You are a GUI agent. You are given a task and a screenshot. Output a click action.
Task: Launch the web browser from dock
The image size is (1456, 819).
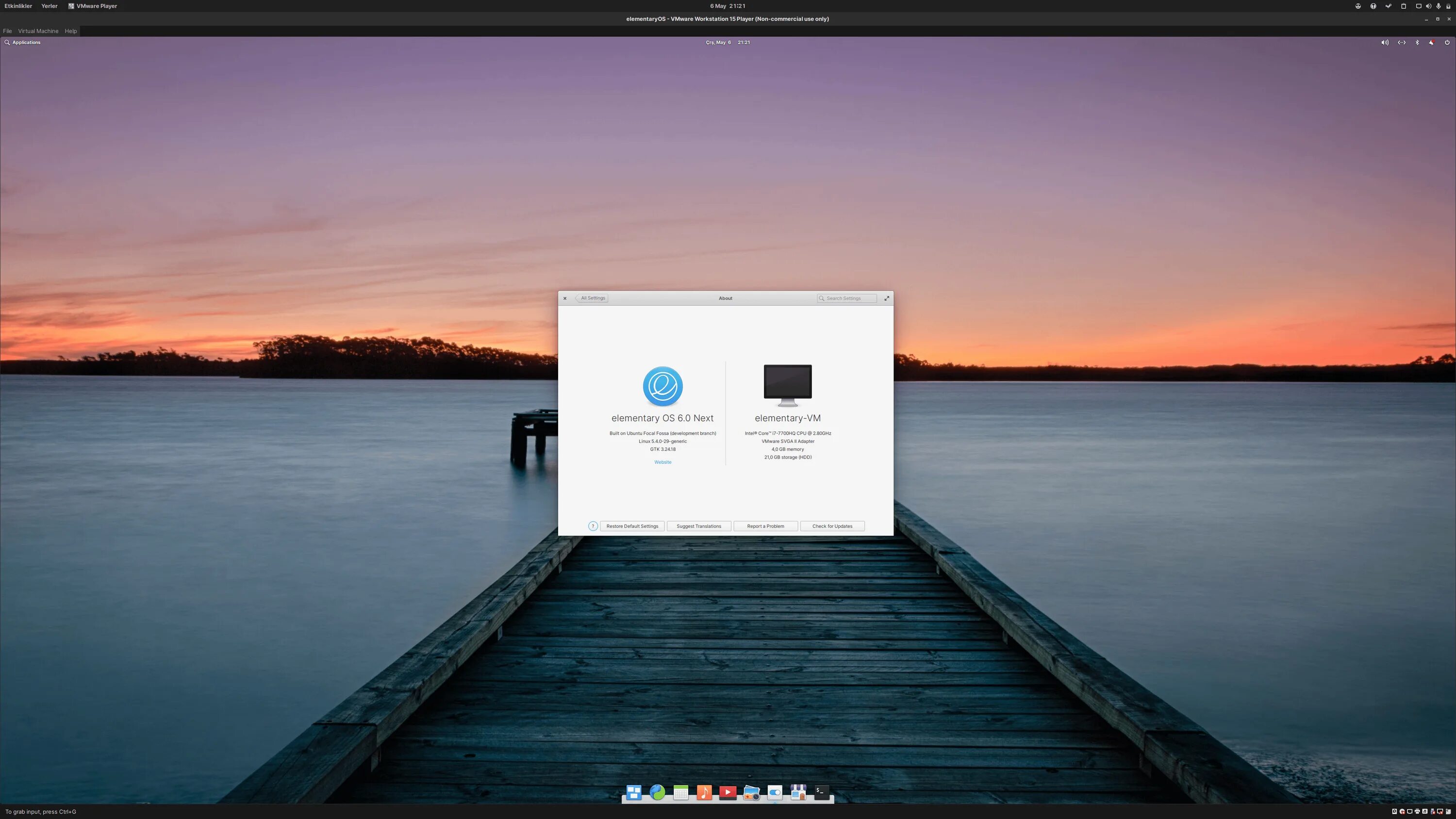(x=657, y=793)
